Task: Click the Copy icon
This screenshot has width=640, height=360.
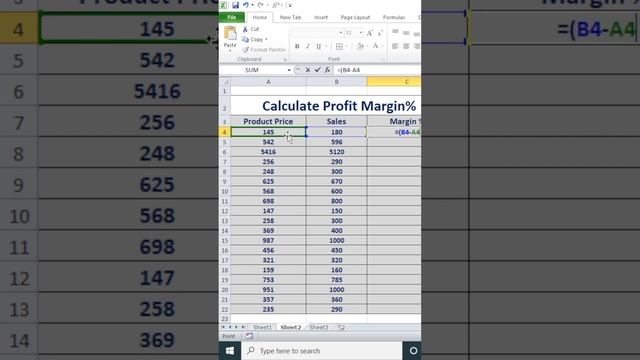Action: tap(245, 39)
